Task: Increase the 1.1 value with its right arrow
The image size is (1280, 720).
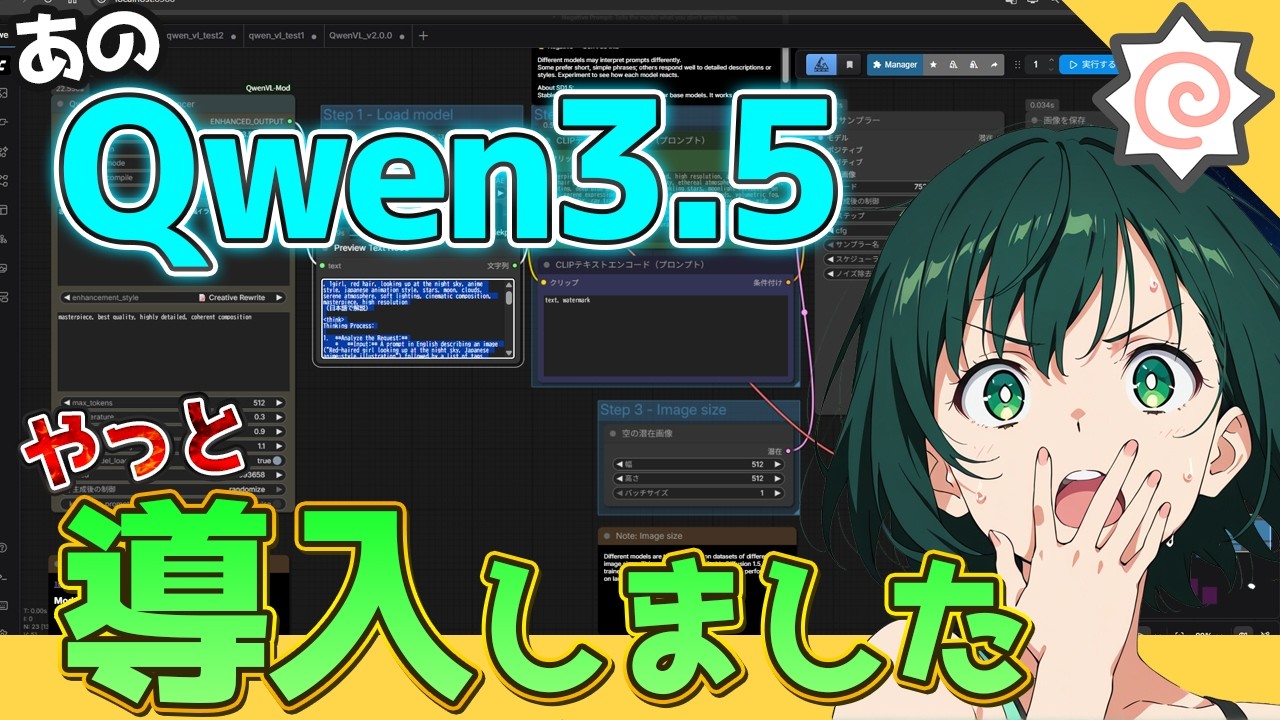Action: pos(279,445)
